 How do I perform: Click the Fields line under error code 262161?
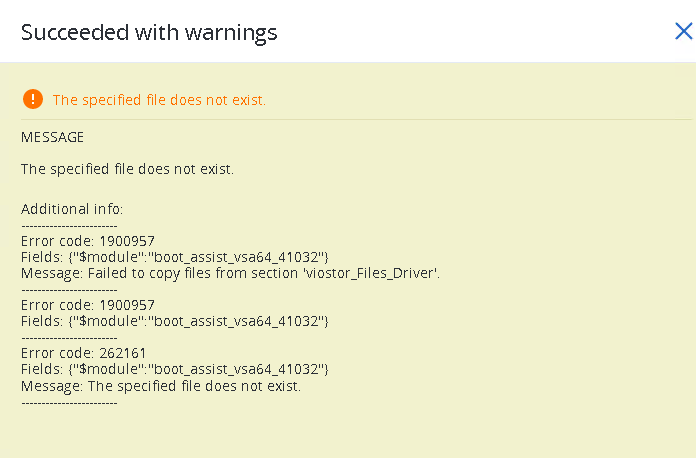tap(174, 369)
